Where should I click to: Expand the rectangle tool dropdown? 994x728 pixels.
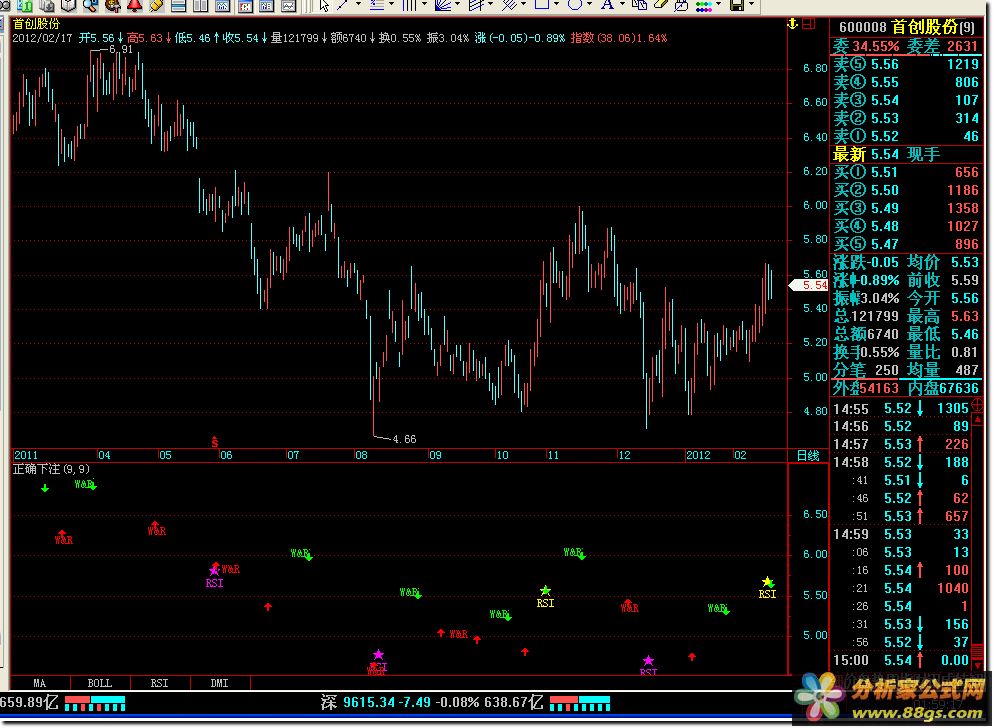coord(557,4)
